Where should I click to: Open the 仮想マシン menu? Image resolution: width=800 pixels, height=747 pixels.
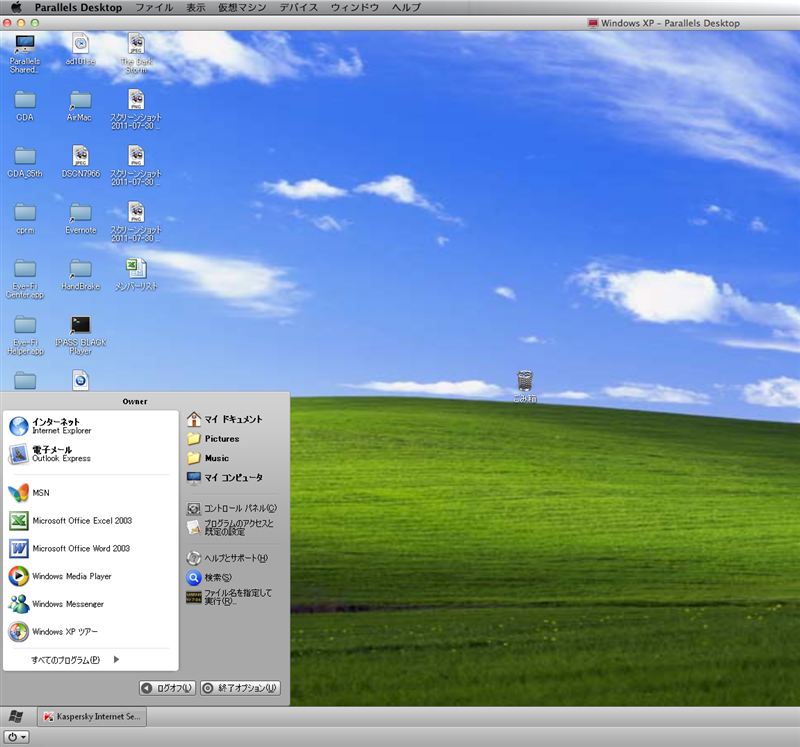pyautogui.click(x=242, y=7)
